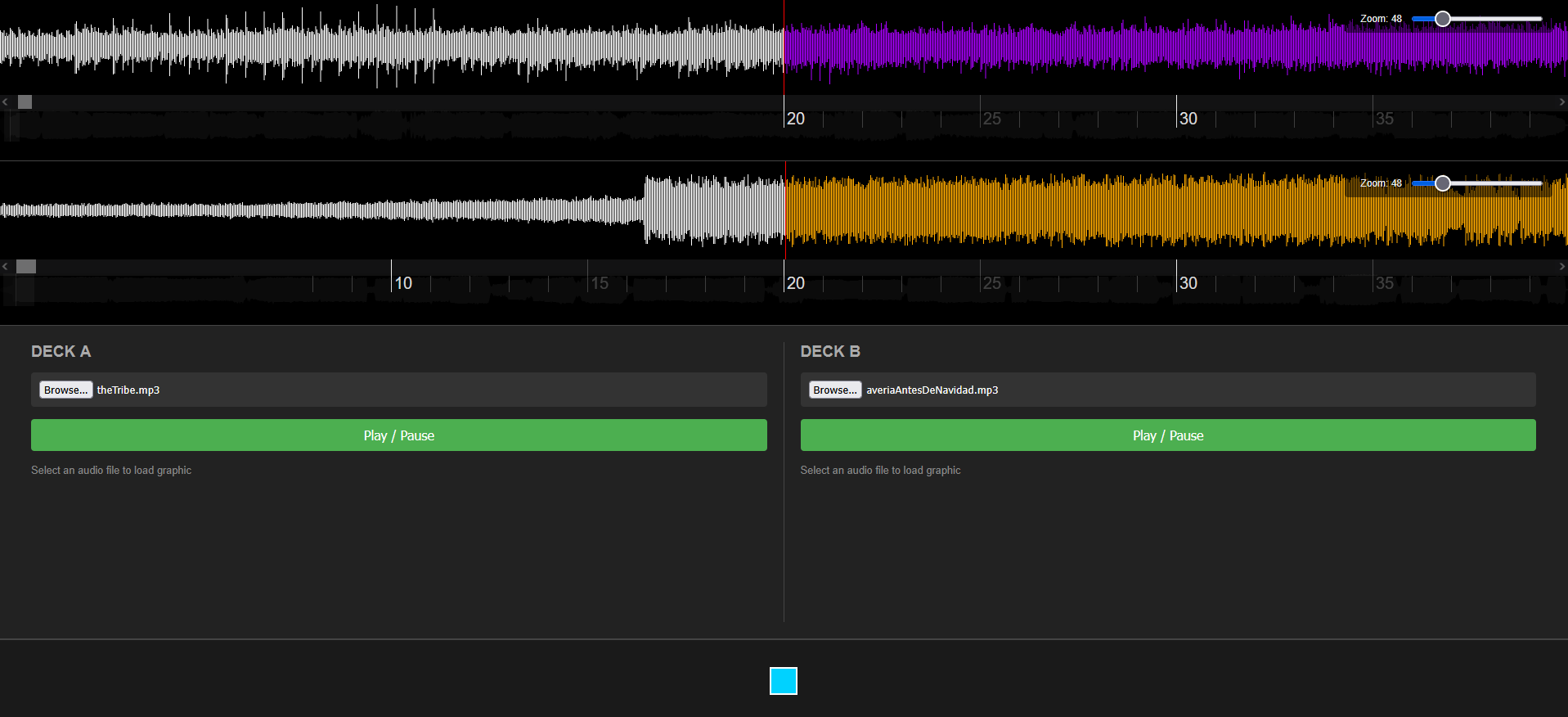
Task: Jump to the 30 marker on Deck A timeline
Action: [1187, 119]
